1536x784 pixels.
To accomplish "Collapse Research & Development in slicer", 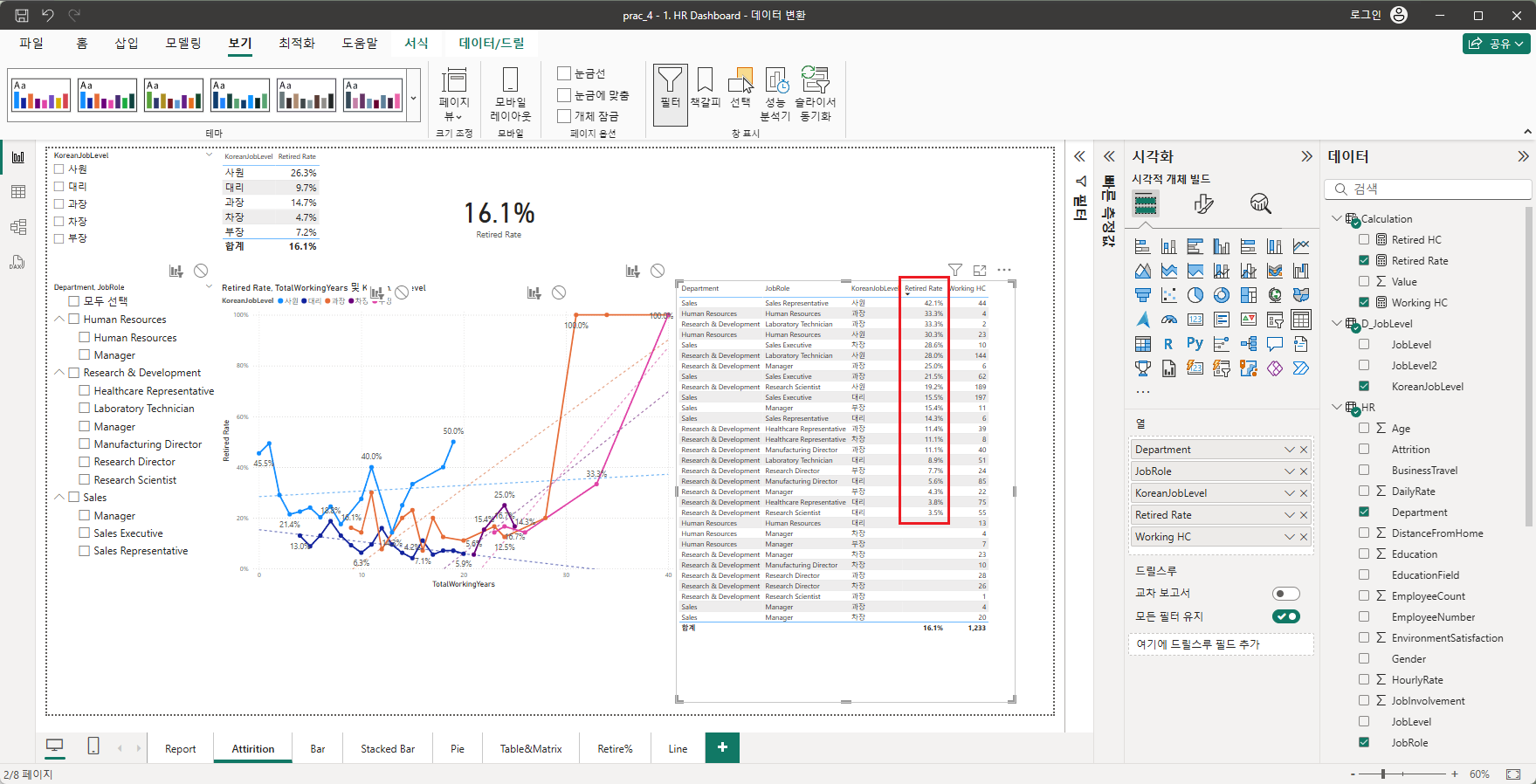I will (59, 373).
